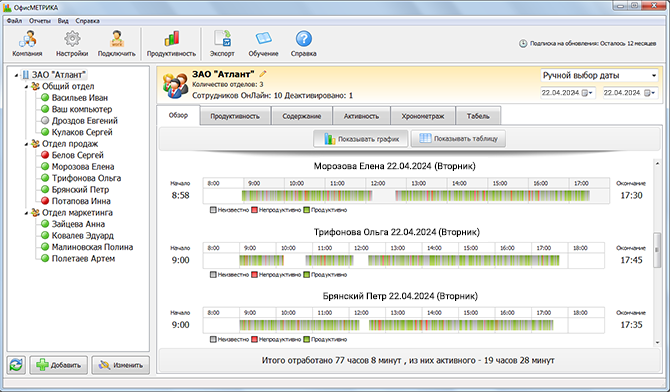Viewport: 670px width, 392px height.
Task: Collapse the ЗАО "Атлант" tree node
Action: [16, 76]
